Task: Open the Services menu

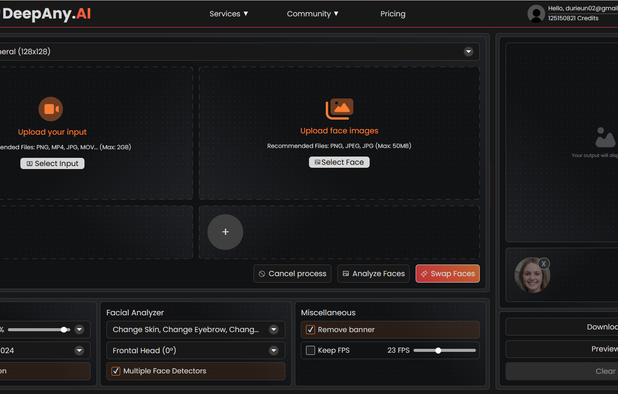Action: click(229, 14)
